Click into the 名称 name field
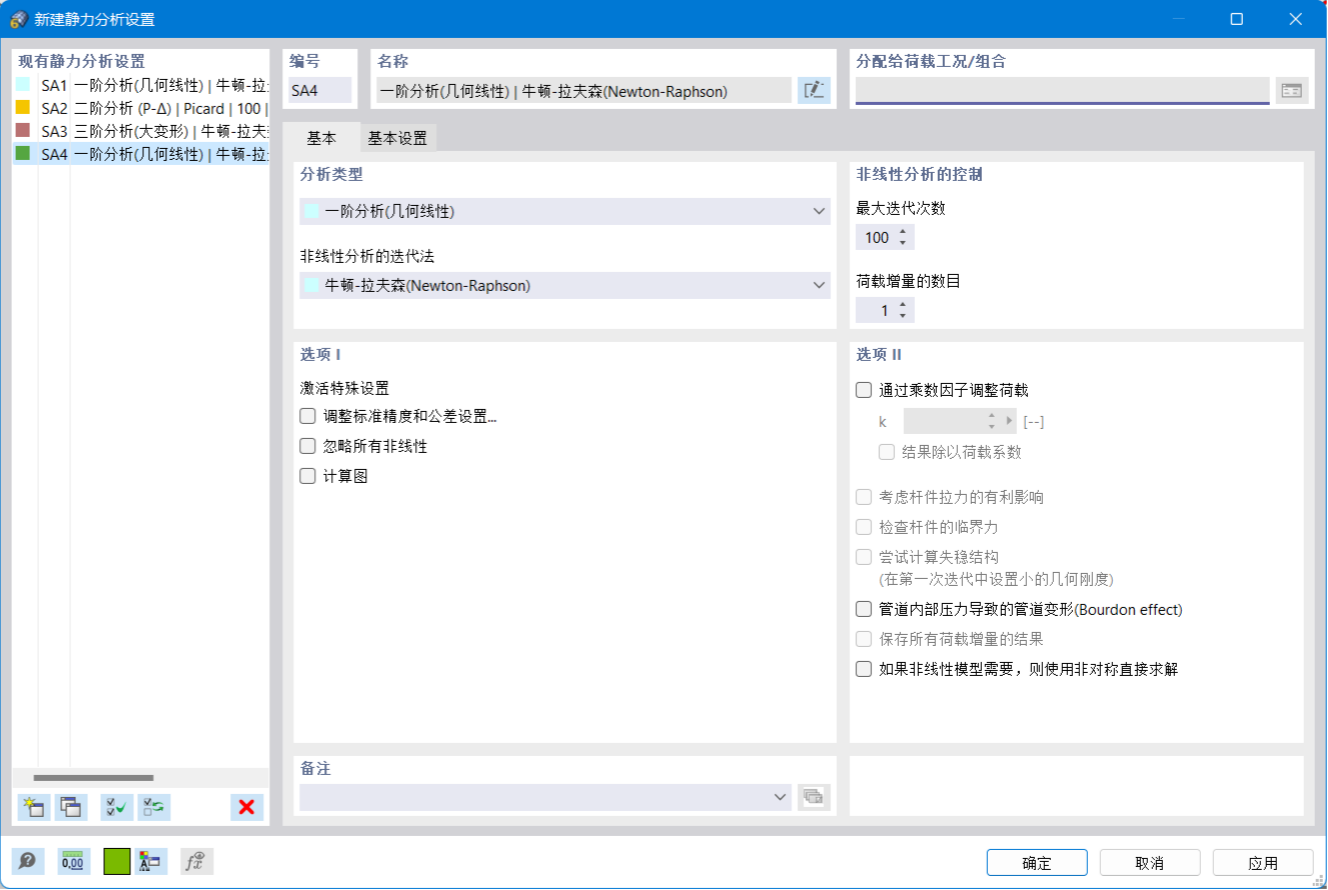 584,91
